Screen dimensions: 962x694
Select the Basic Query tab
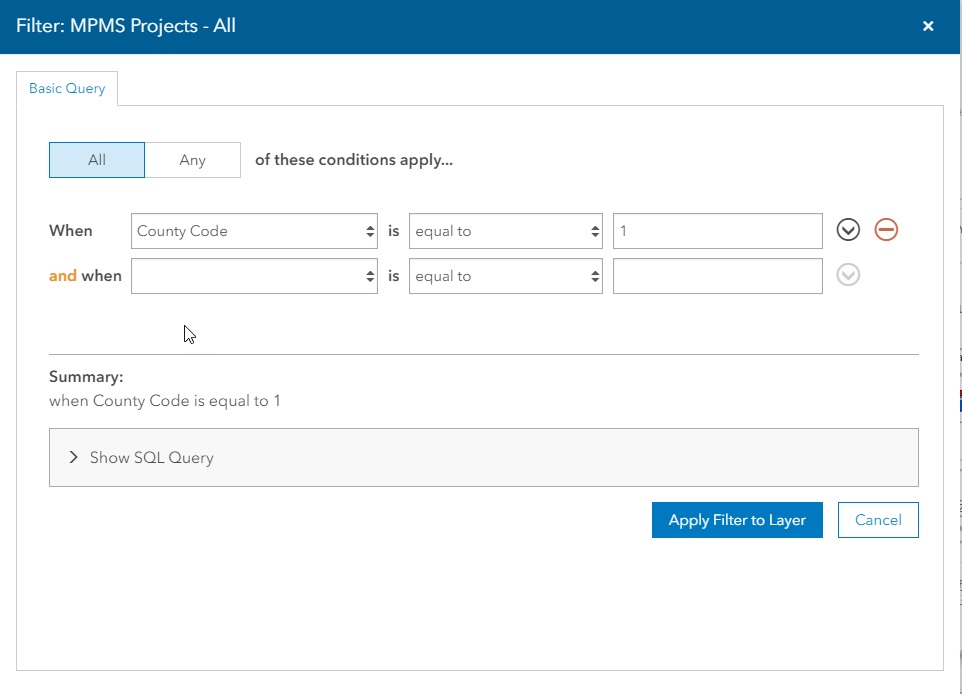[67, 88]
